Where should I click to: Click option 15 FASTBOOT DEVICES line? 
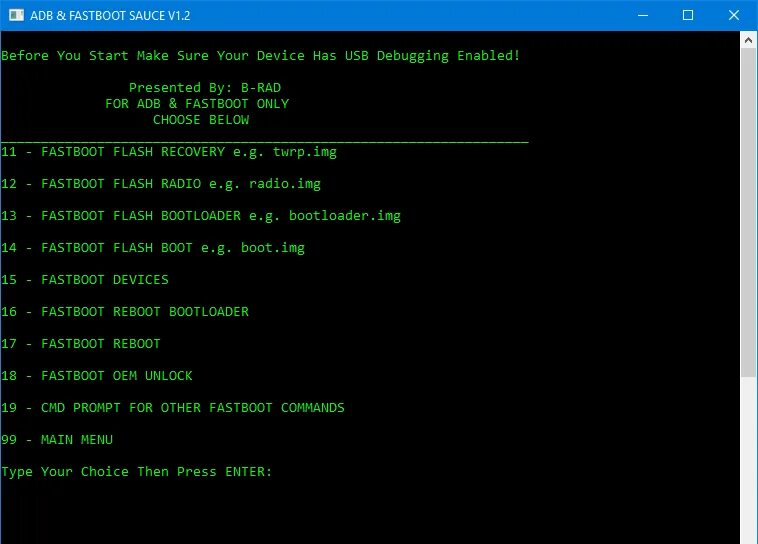pyautogui.click(x=85, y=280)
